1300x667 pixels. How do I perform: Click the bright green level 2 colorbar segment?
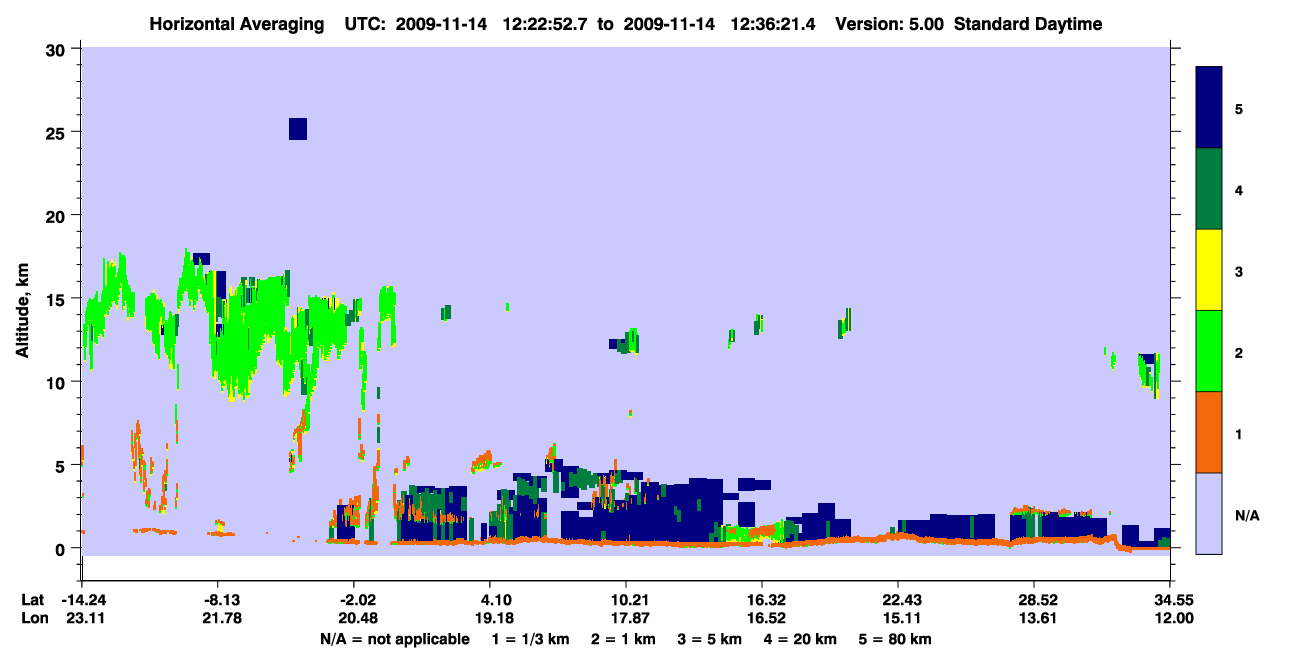(x=1209, y=351)
